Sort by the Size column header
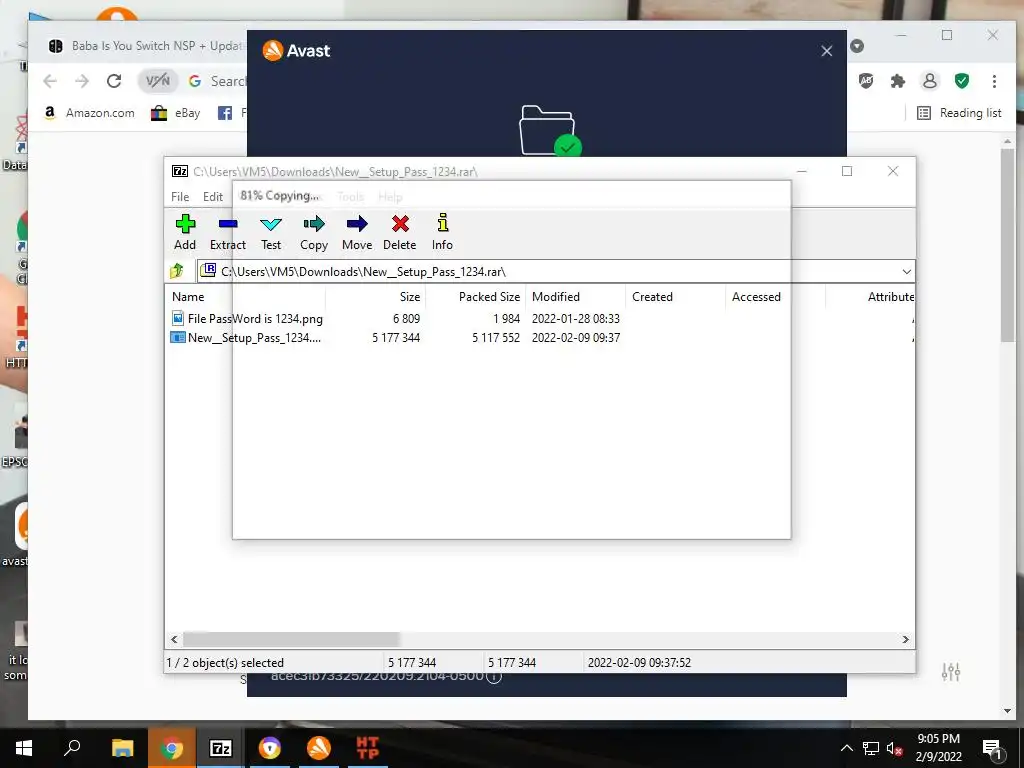The height and width of the screenshot is (768, 1024). 409,296
